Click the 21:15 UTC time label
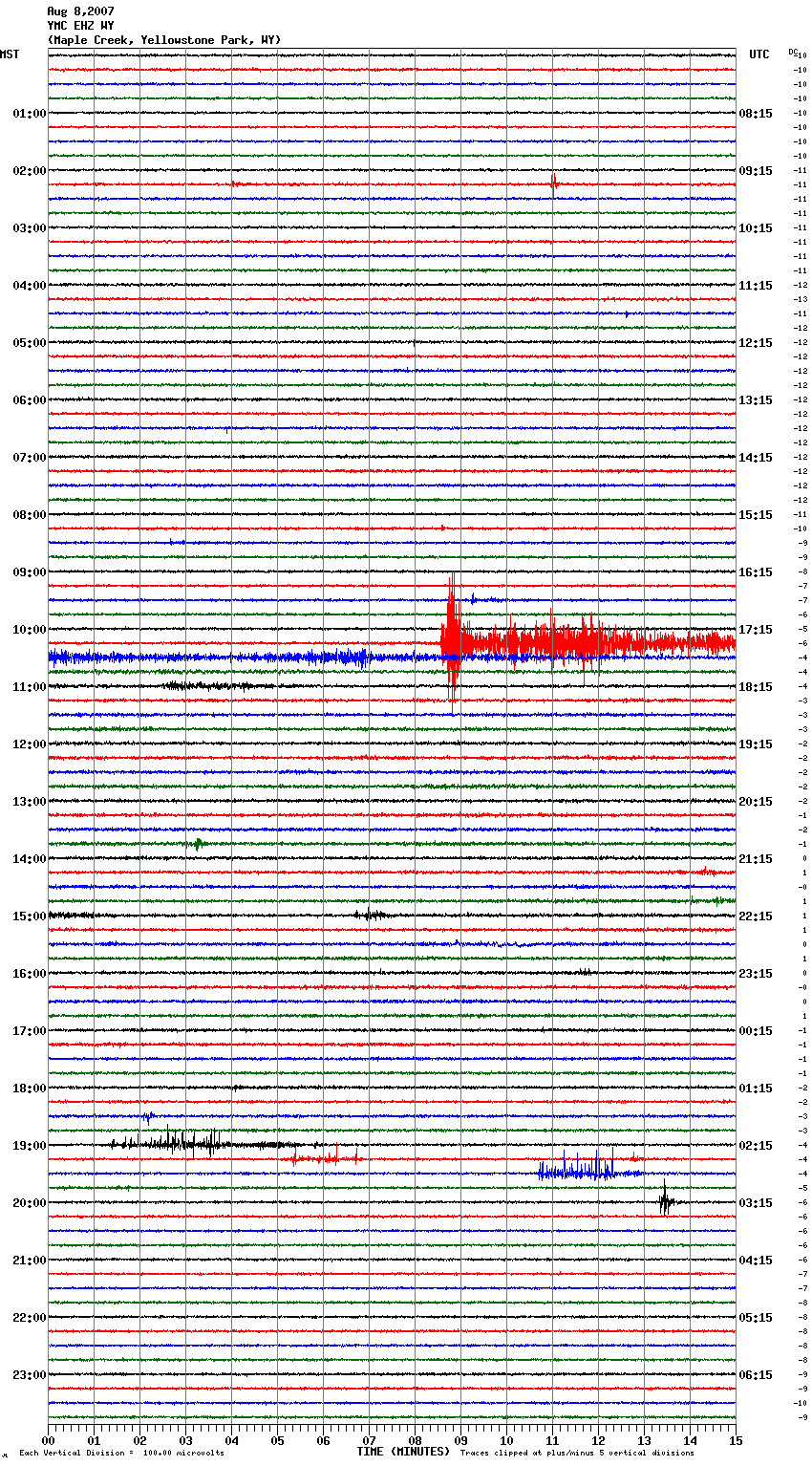Screen dimensions: 812x1466 756,859
